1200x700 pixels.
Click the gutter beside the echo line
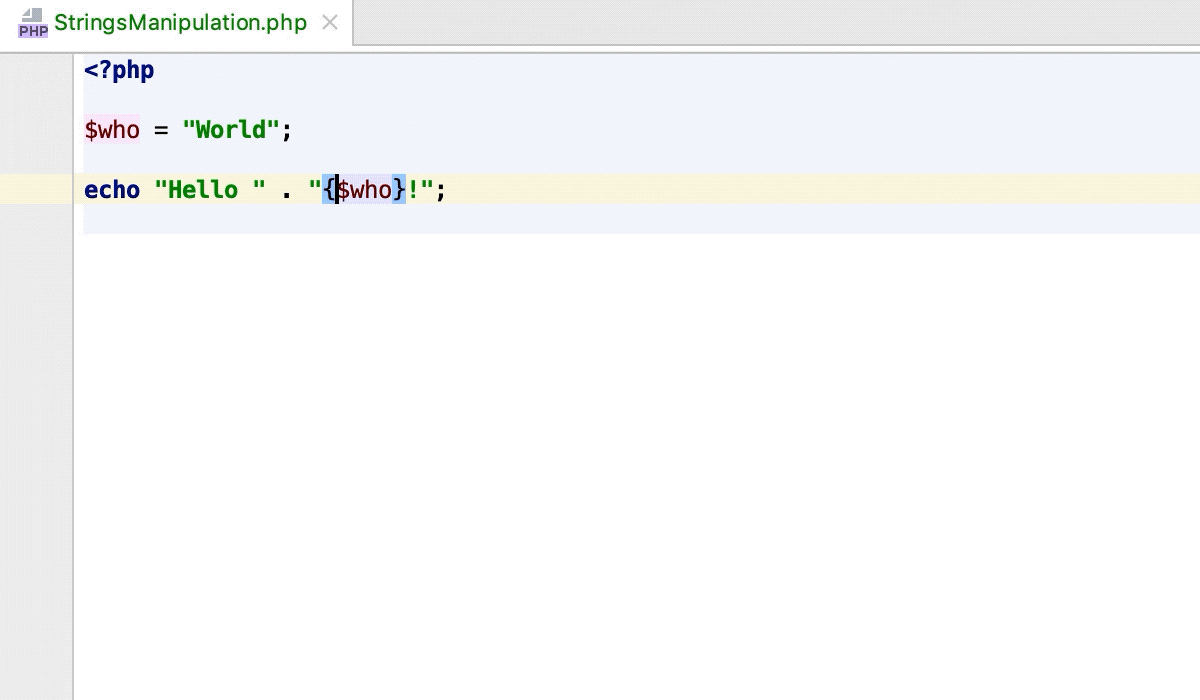(36, 190)
